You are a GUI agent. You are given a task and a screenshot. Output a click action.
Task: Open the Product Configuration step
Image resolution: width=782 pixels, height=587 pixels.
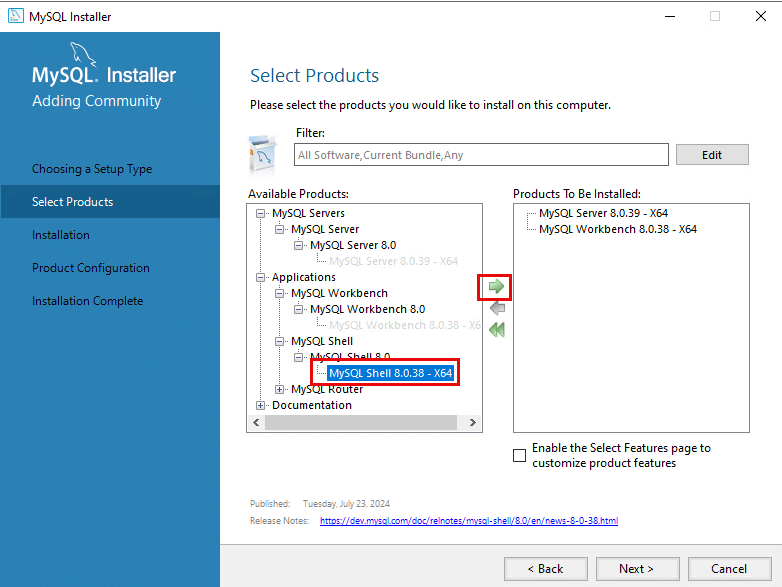[x=91, y=268]
